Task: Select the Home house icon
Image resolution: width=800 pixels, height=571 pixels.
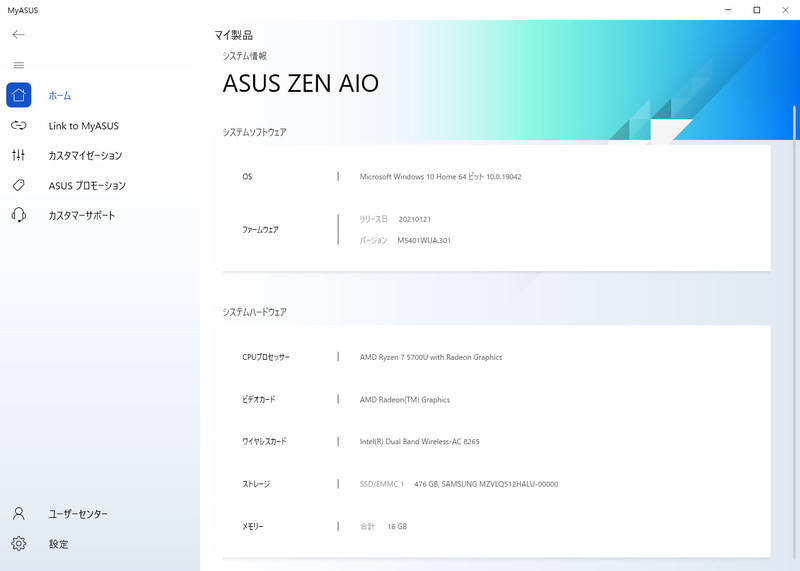Action: point(19,95)
